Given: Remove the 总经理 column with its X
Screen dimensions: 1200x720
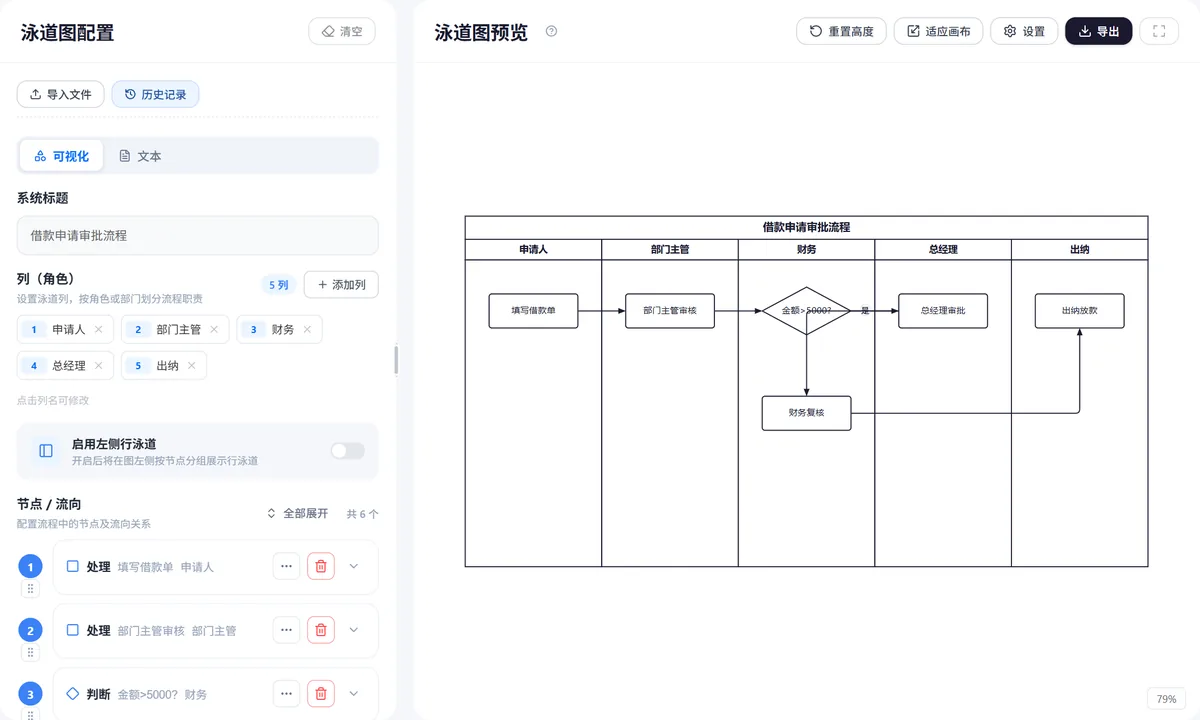Looking at the screenshot, I should pyautogui.click(x=98, y=365).
